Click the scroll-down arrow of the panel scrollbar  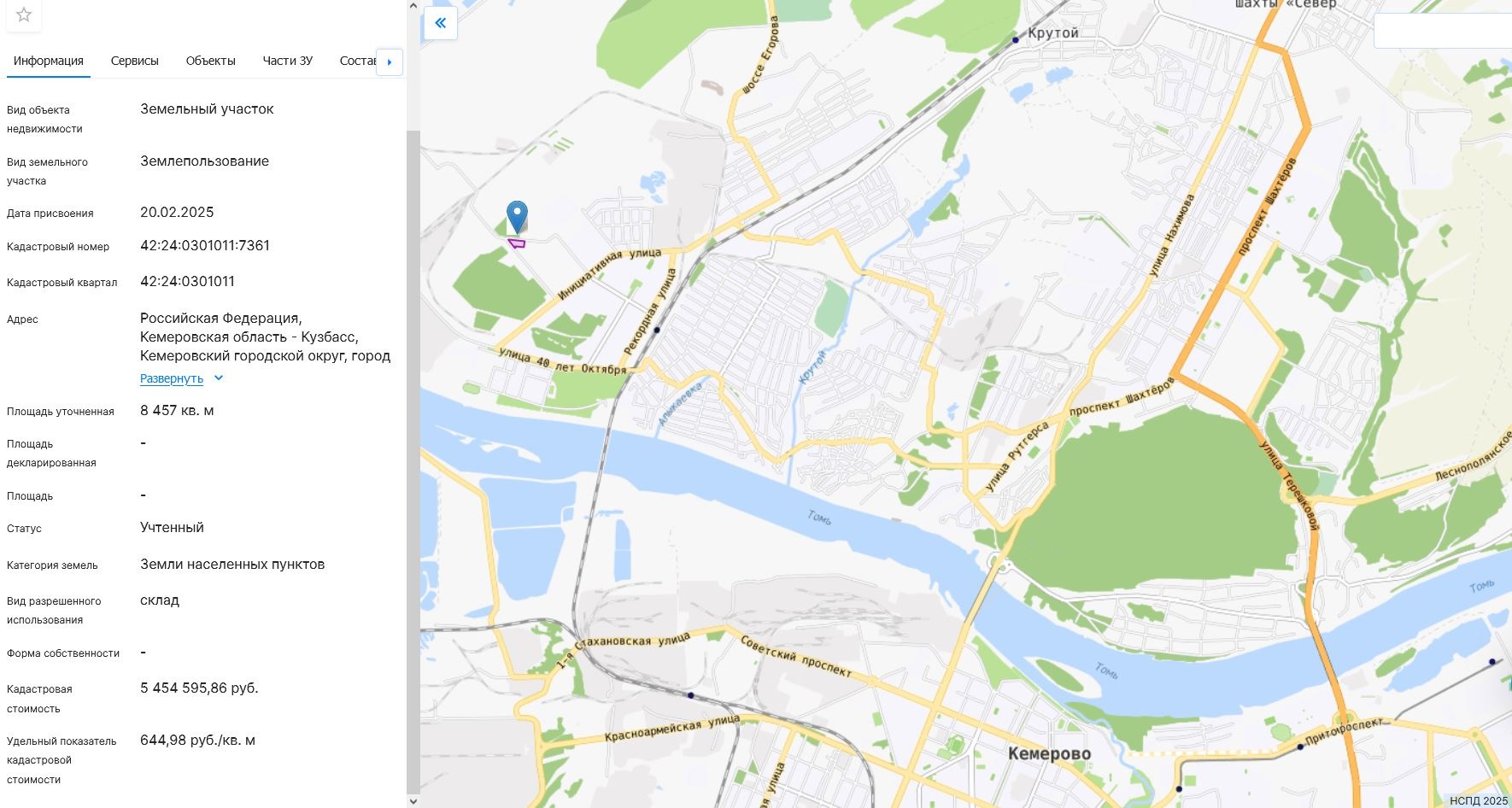pyautogui.click(x=413, y=801)
